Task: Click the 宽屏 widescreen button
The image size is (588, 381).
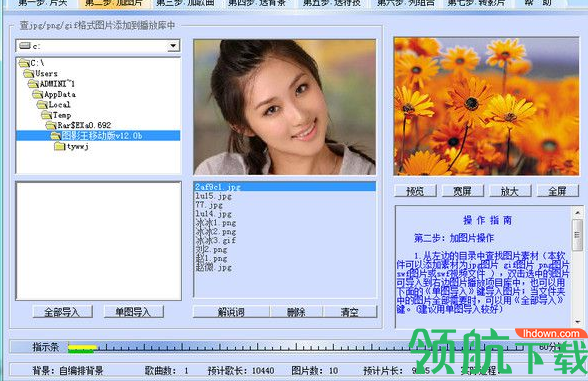Action: [x=462, y=191]
